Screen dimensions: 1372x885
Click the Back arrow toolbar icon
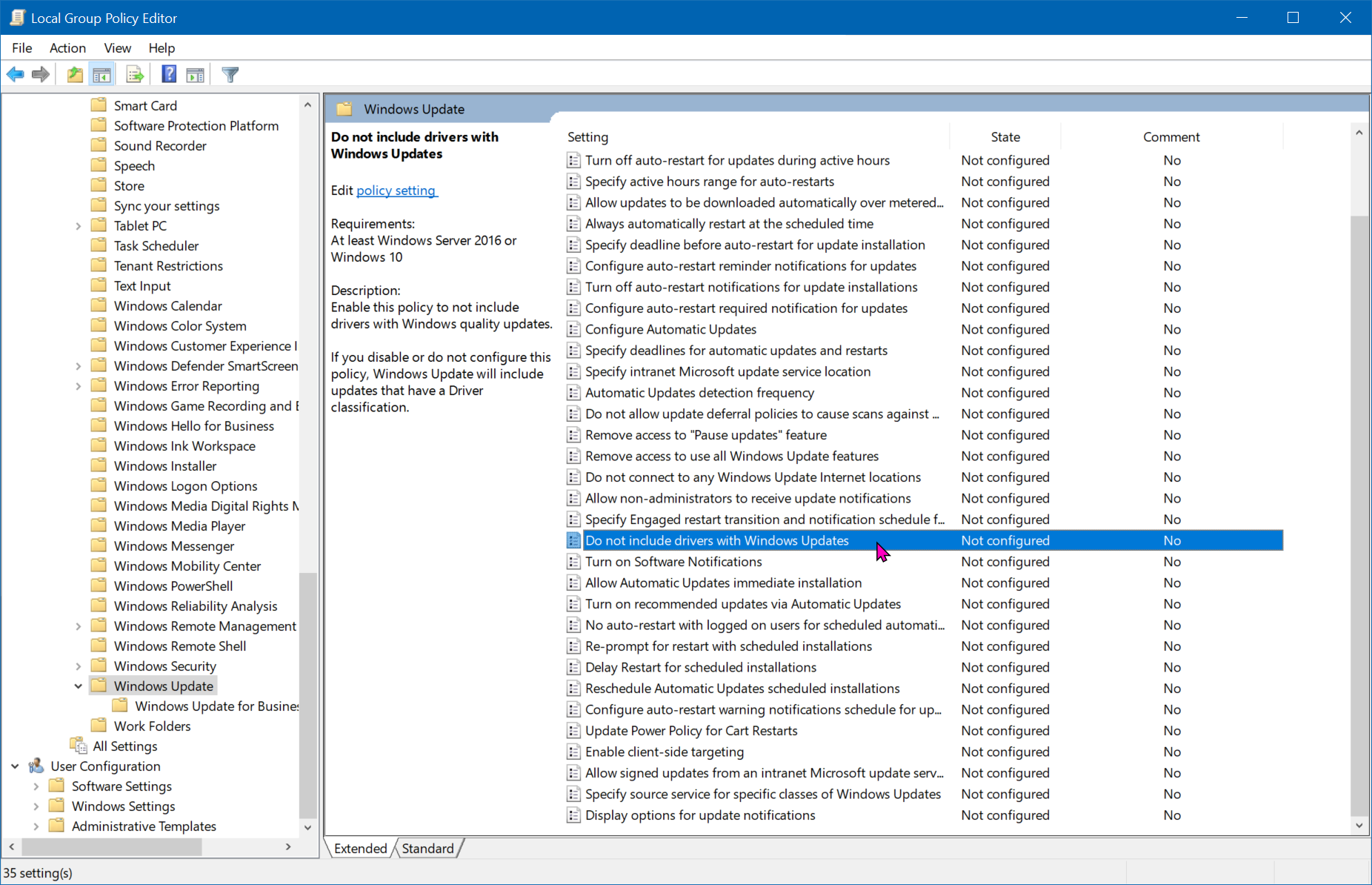click(x=15, y=74)
